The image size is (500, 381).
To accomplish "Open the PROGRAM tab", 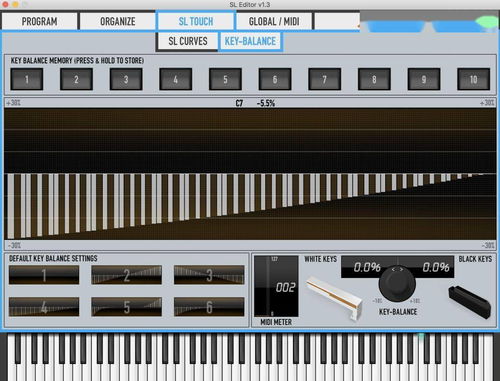I will click(x=39, y=21).
